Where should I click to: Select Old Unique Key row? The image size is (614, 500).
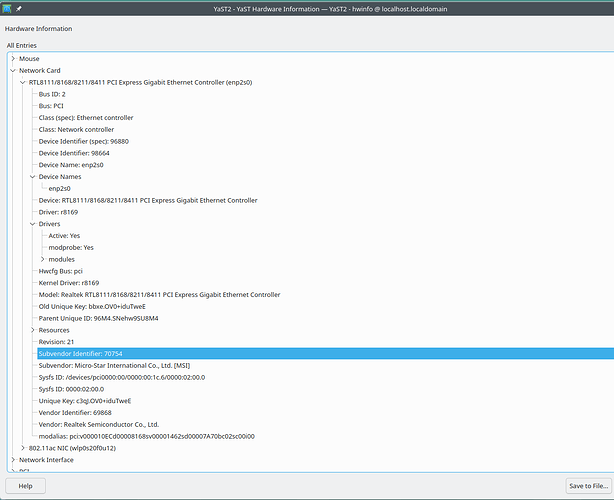(92, 306)
